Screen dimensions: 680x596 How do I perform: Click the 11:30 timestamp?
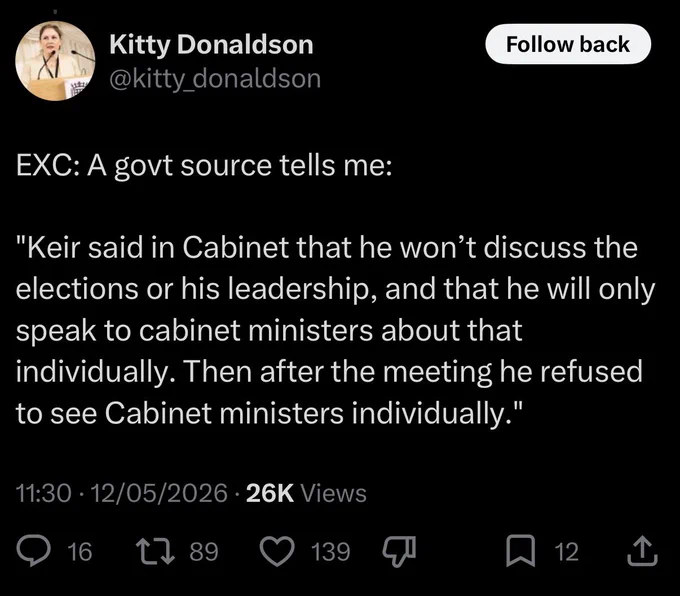pos(43,494)
